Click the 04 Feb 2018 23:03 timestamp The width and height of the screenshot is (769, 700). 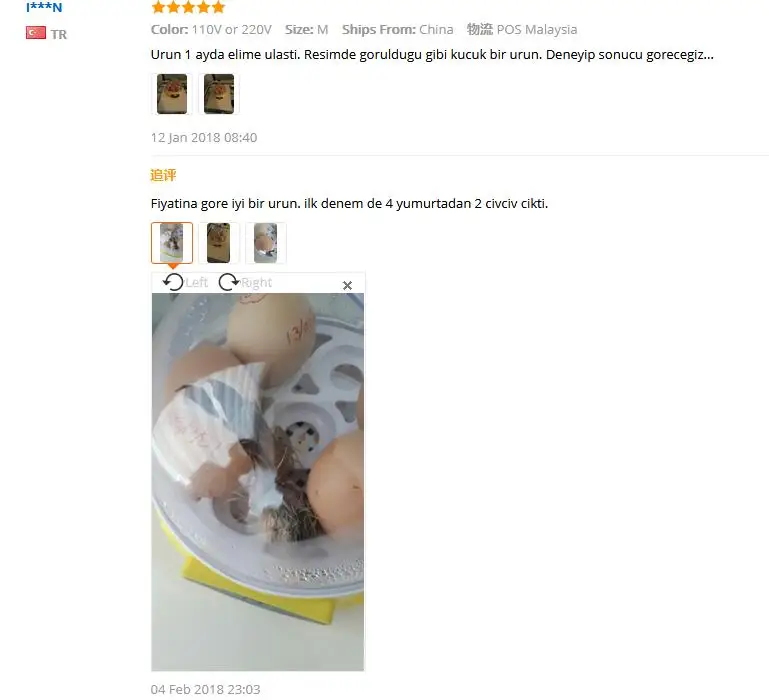click(x=205, y=689)
